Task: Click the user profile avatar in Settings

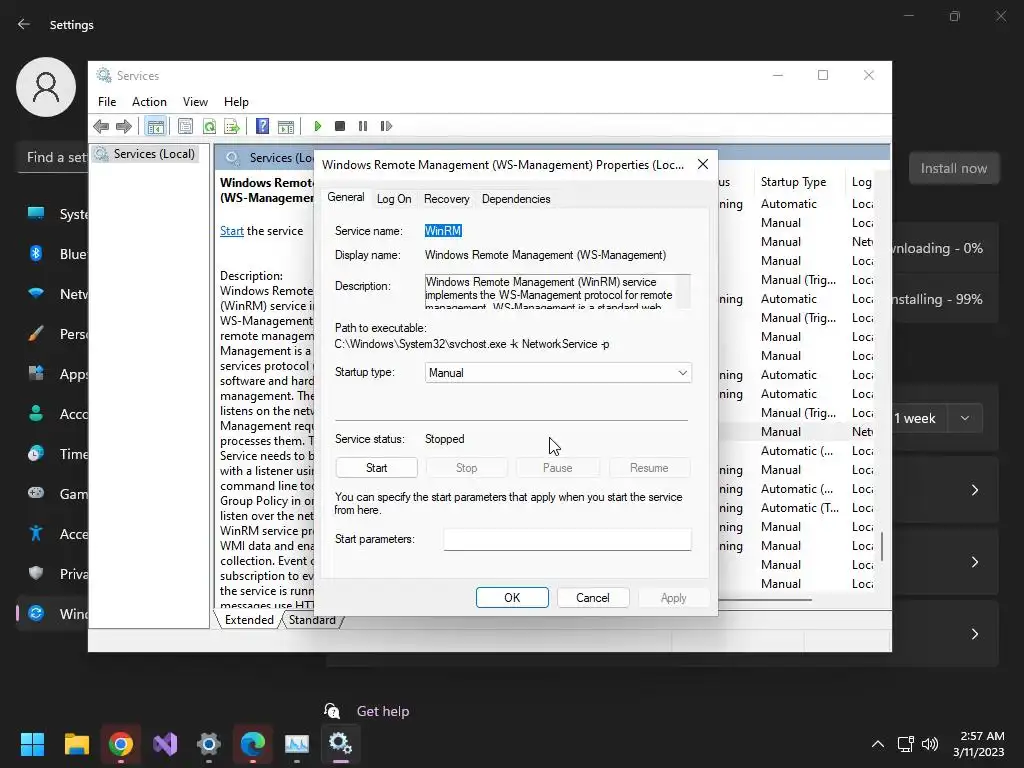Action: (46, 87)
